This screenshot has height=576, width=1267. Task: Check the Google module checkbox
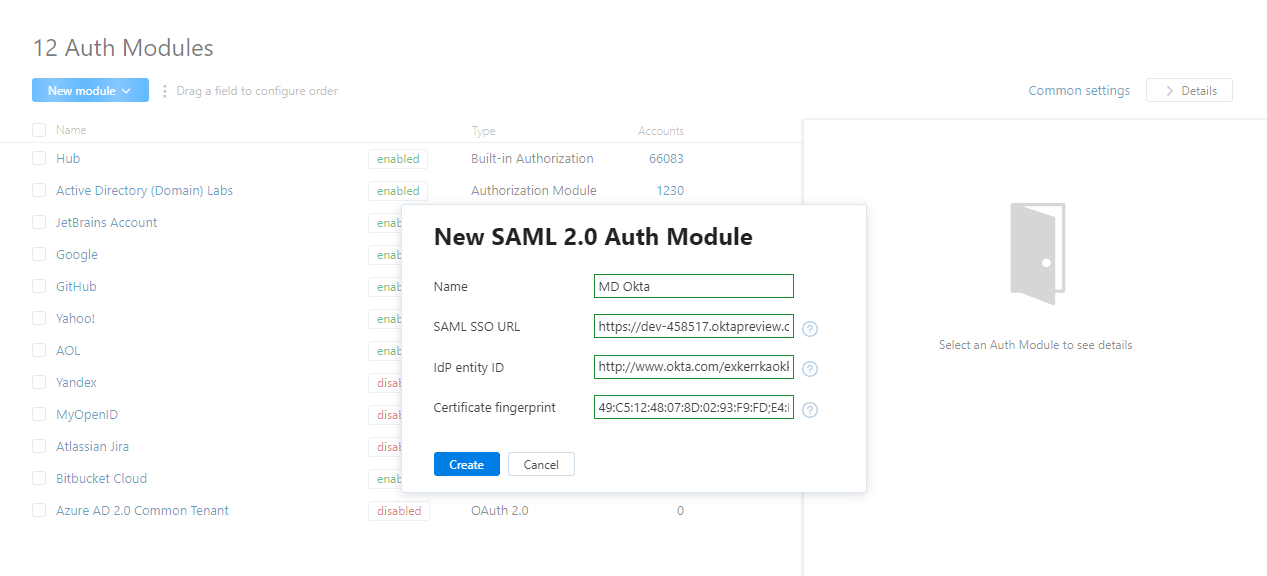coord(38,254)
